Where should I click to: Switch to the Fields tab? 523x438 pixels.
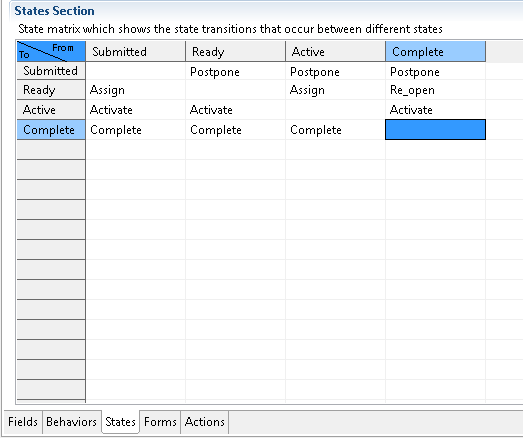23,422
